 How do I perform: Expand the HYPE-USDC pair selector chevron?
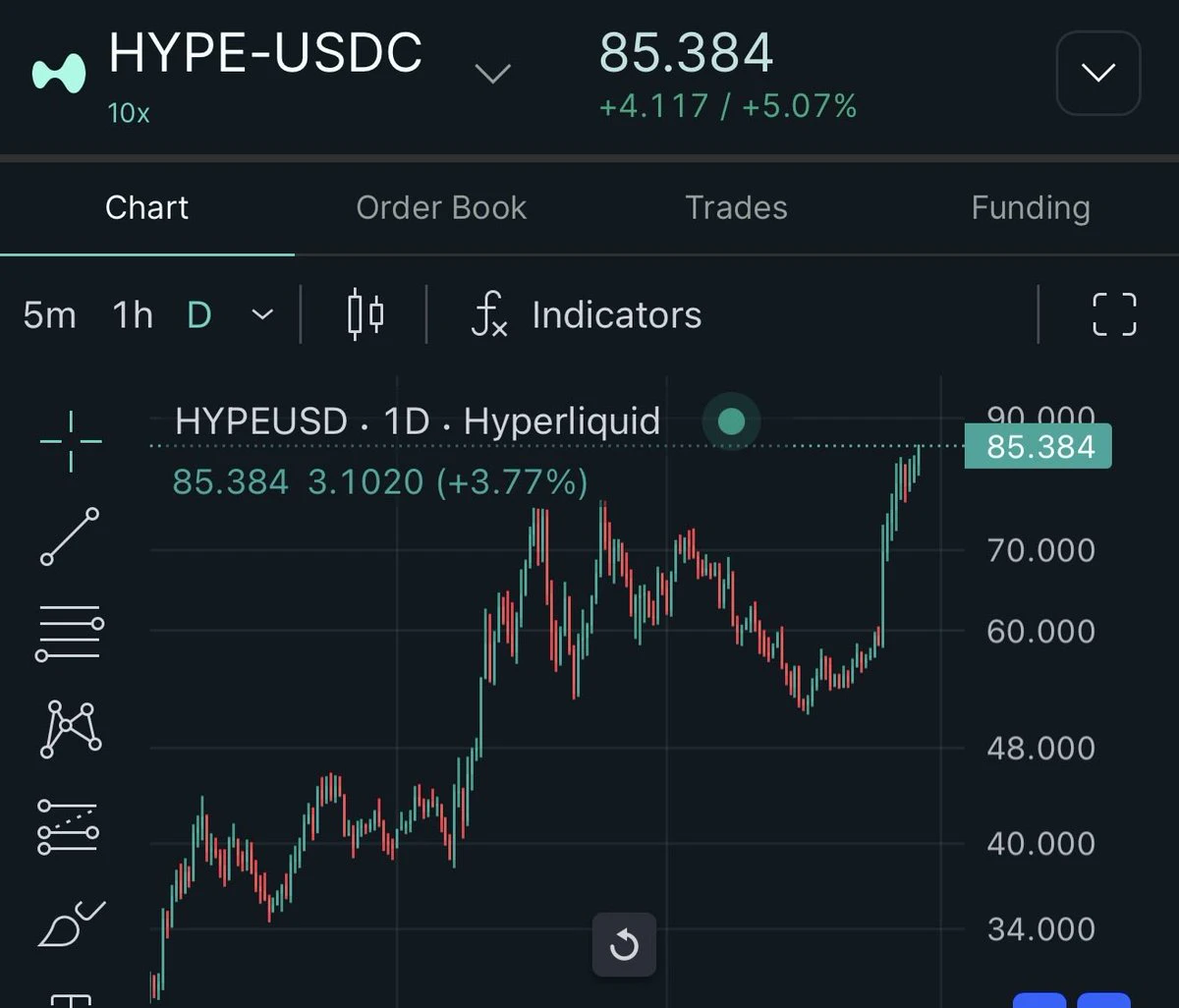click(492, 74)
